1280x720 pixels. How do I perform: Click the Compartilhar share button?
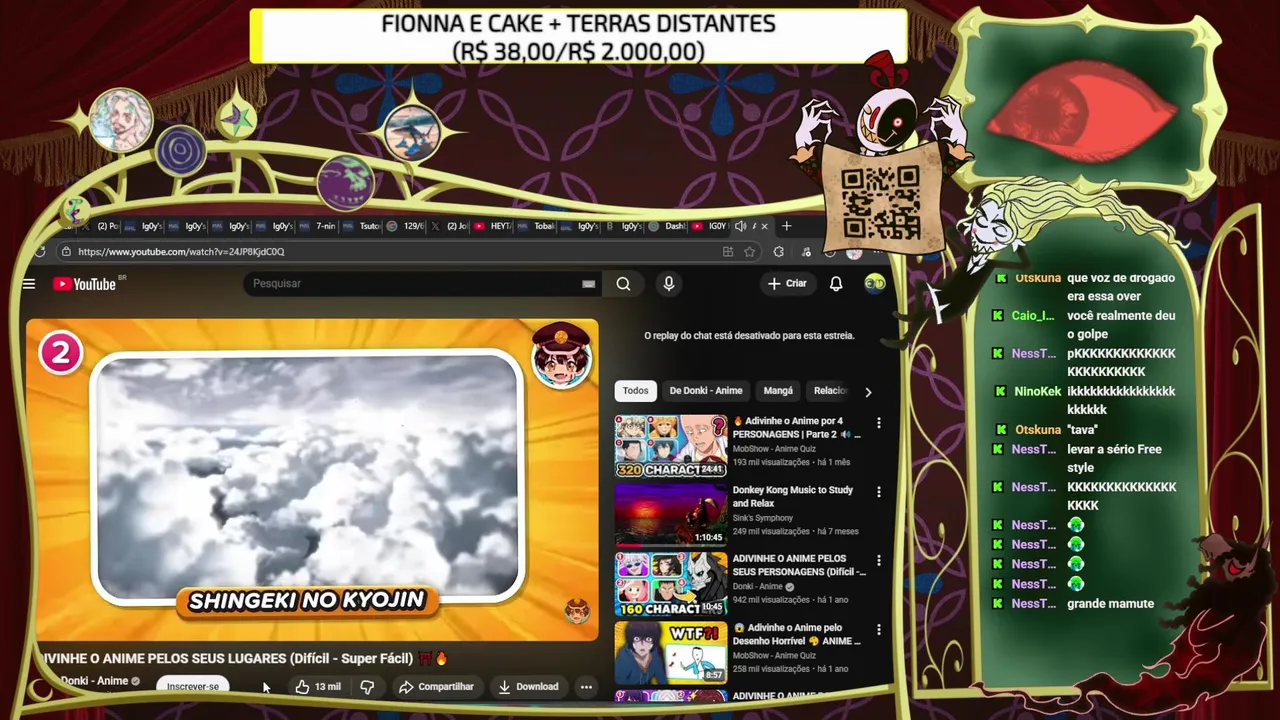pyautogui.click(x=436, y=687)
